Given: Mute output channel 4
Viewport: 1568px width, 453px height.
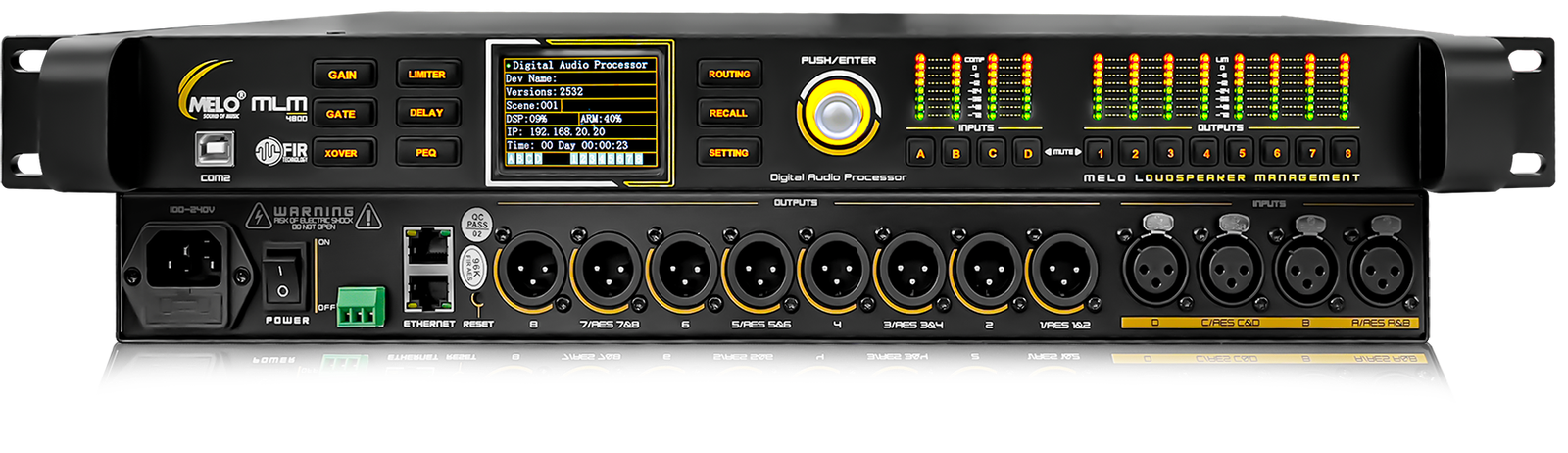Looking at the screenshot, I should tap(1206, 153).
